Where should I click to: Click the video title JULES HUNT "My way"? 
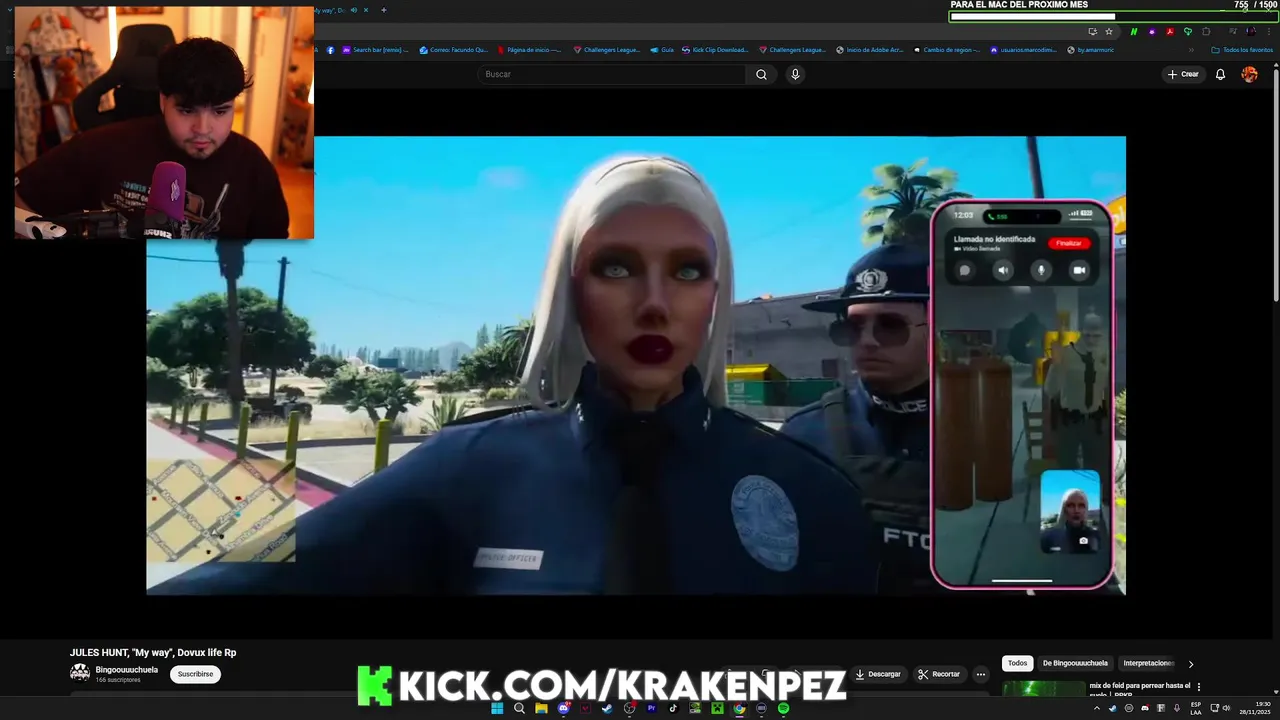[x=153, y=652]
